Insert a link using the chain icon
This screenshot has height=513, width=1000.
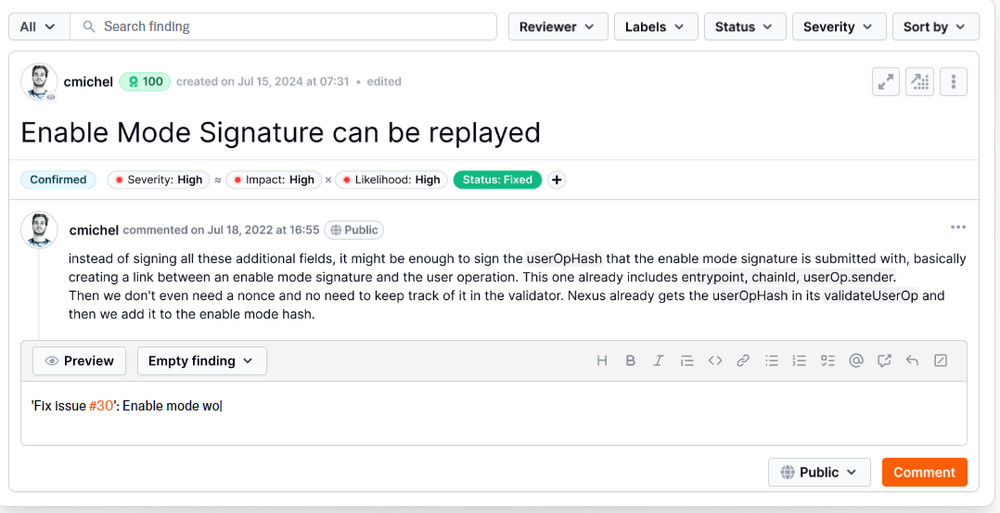pyautogui.click(x=743, y=361)
